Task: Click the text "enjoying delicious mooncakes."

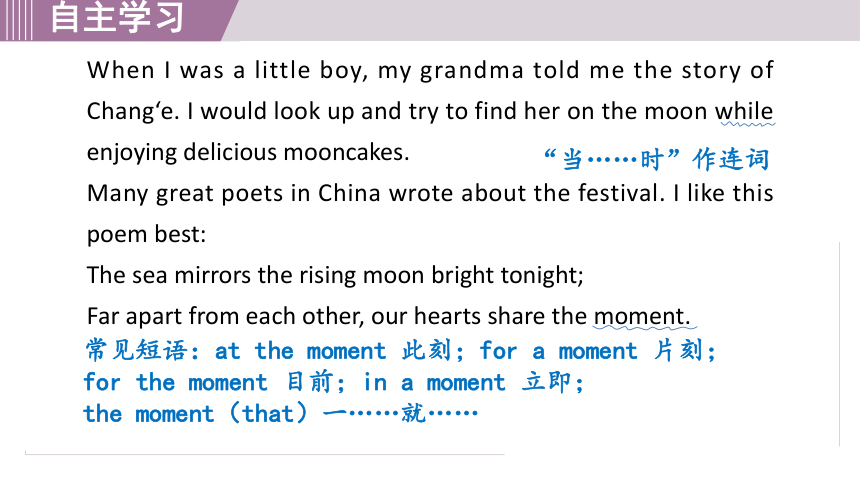Action: click(248, 153)
